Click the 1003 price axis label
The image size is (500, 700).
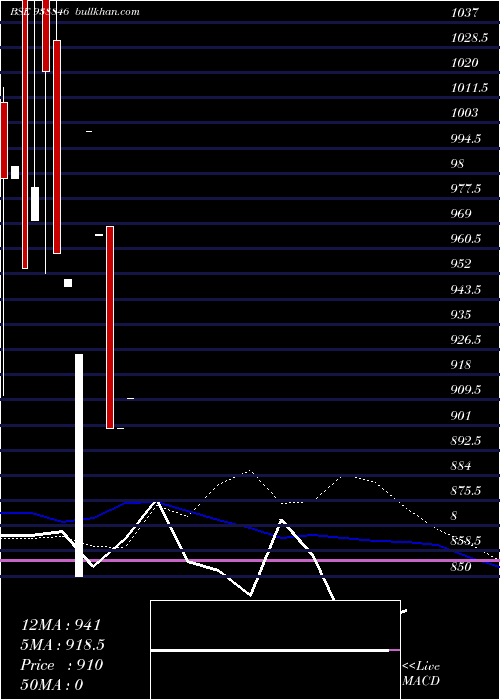[x=465, y=113]
